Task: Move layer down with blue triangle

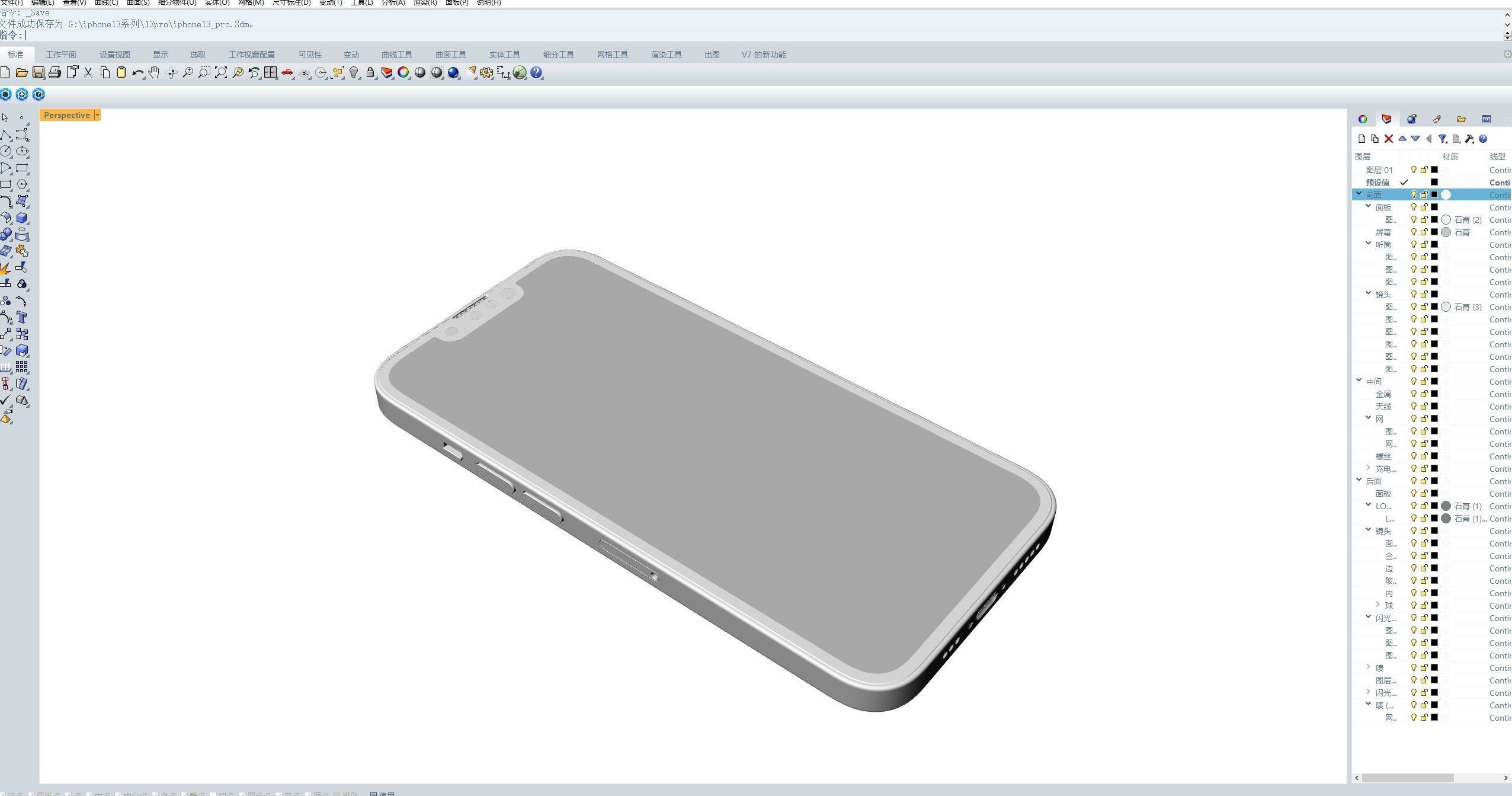Action: [1415, 139]
